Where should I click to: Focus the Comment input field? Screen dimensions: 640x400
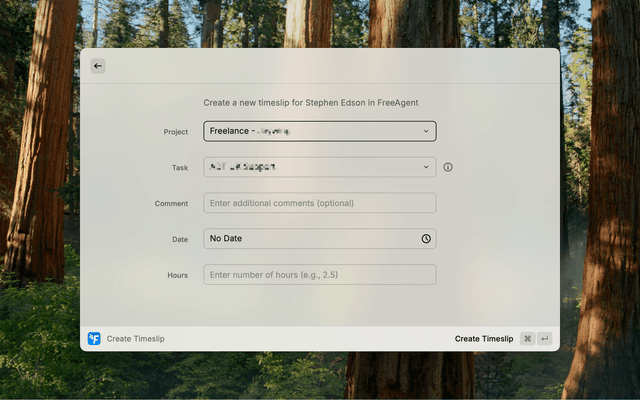point(320,203)
